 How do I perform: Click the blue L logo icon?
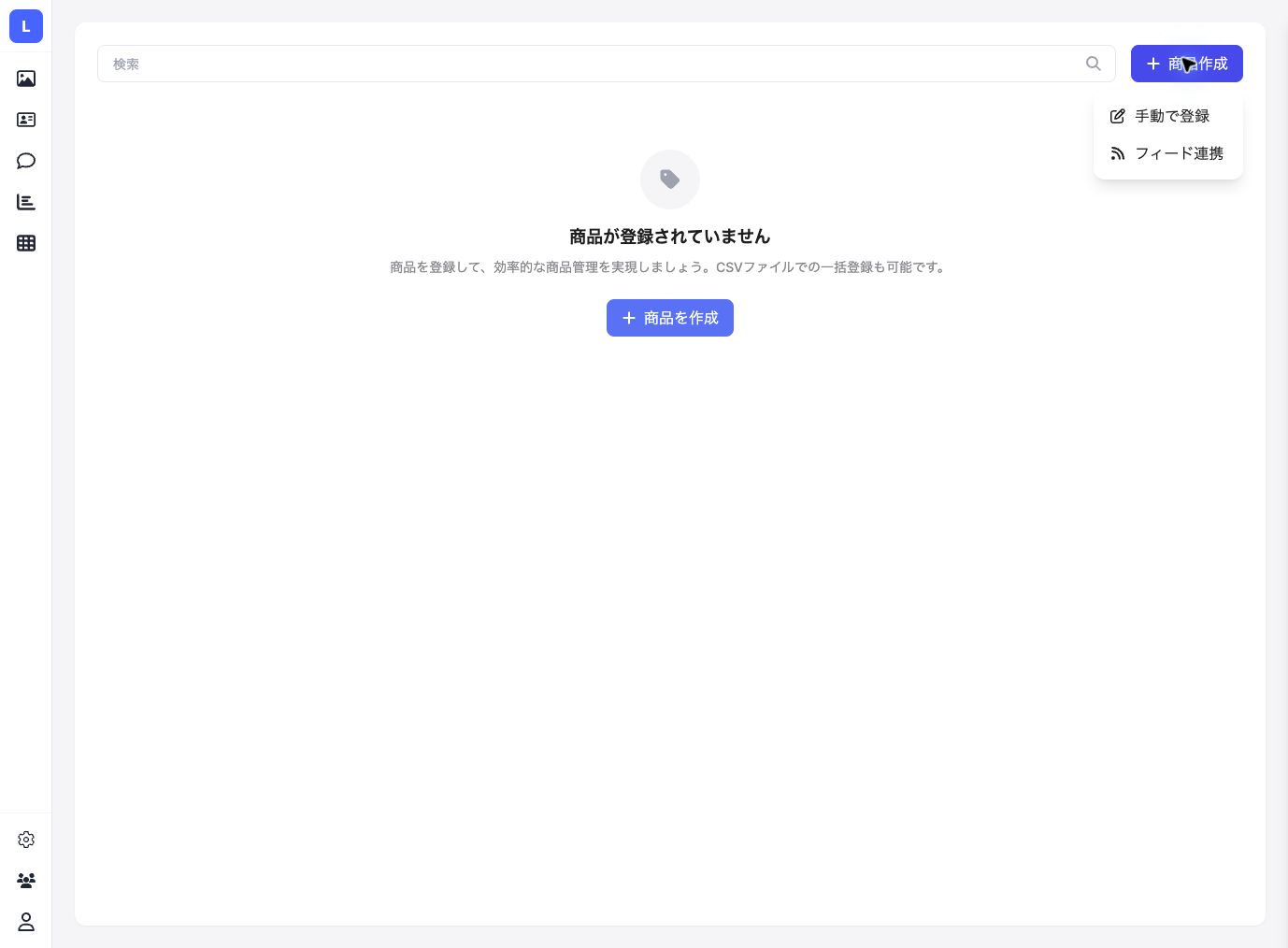(26, 26)
